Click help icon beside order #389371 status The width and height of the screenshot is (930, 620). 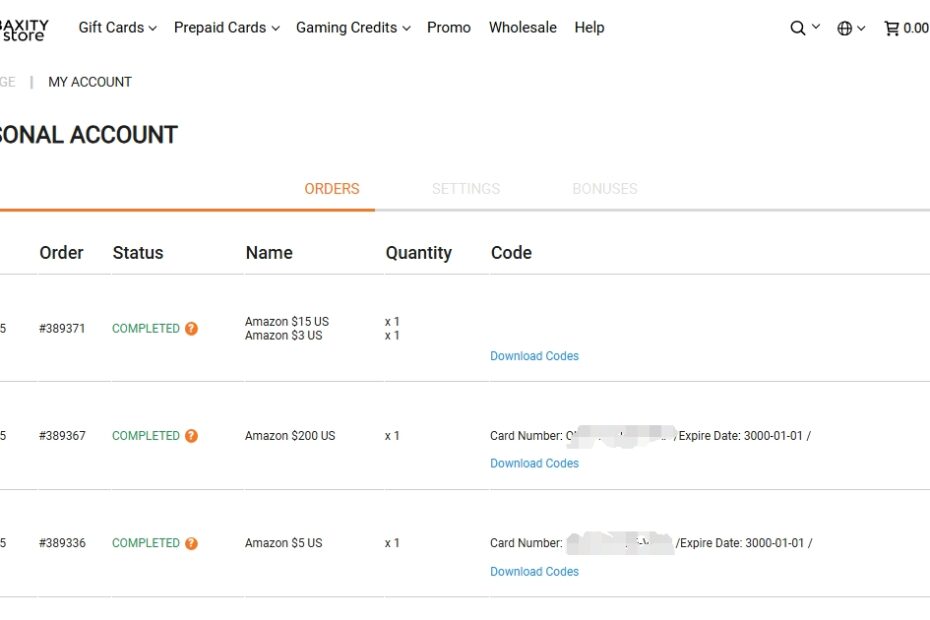click(x=191, y=328)
